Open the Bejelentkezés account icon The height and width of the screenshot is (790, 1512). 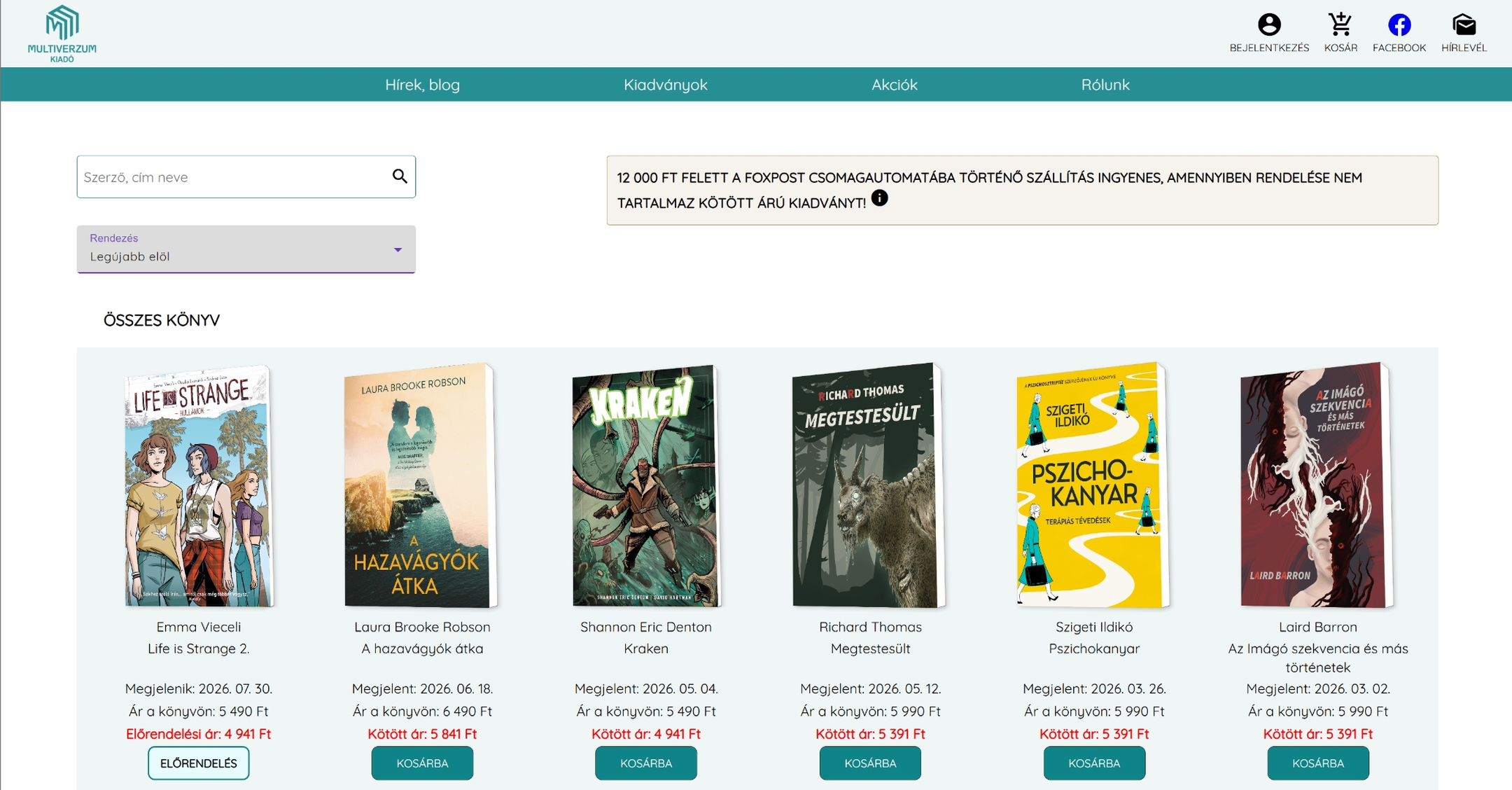[1269, 25]
